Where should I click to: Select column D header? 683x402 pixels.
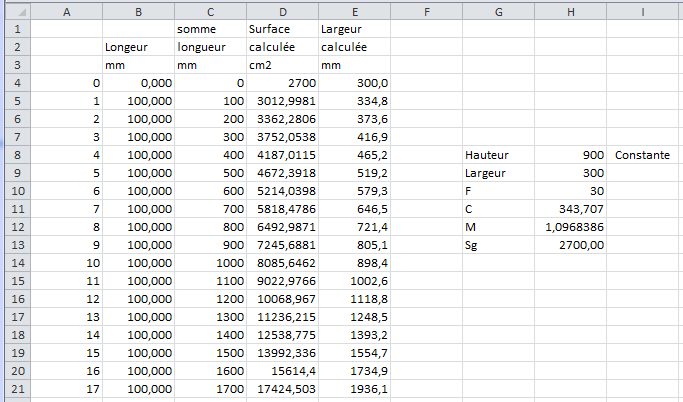tap(283, 12)
